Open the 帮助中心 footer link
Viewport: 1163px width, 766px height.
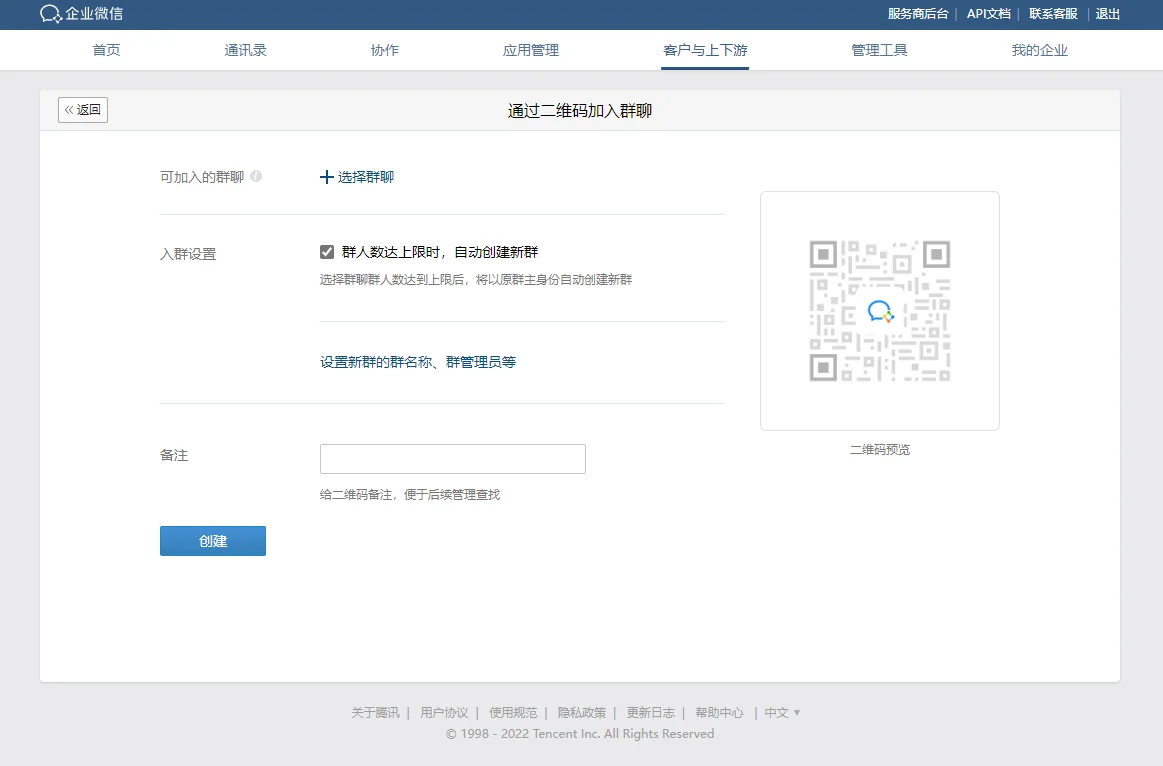(719, 713)
